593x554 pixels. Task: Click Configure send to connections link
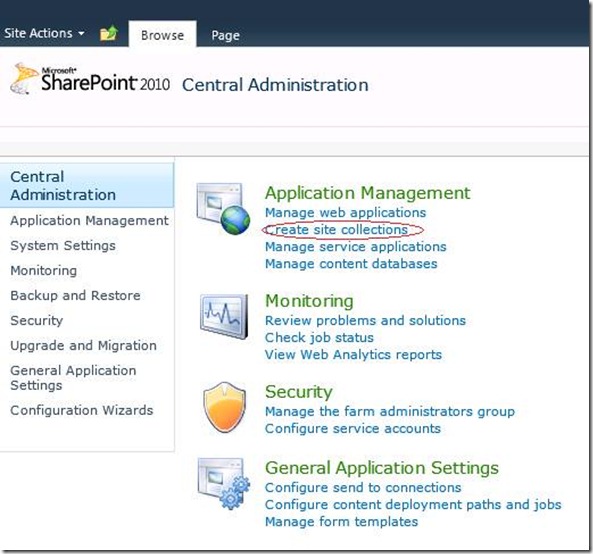[363, 487]
